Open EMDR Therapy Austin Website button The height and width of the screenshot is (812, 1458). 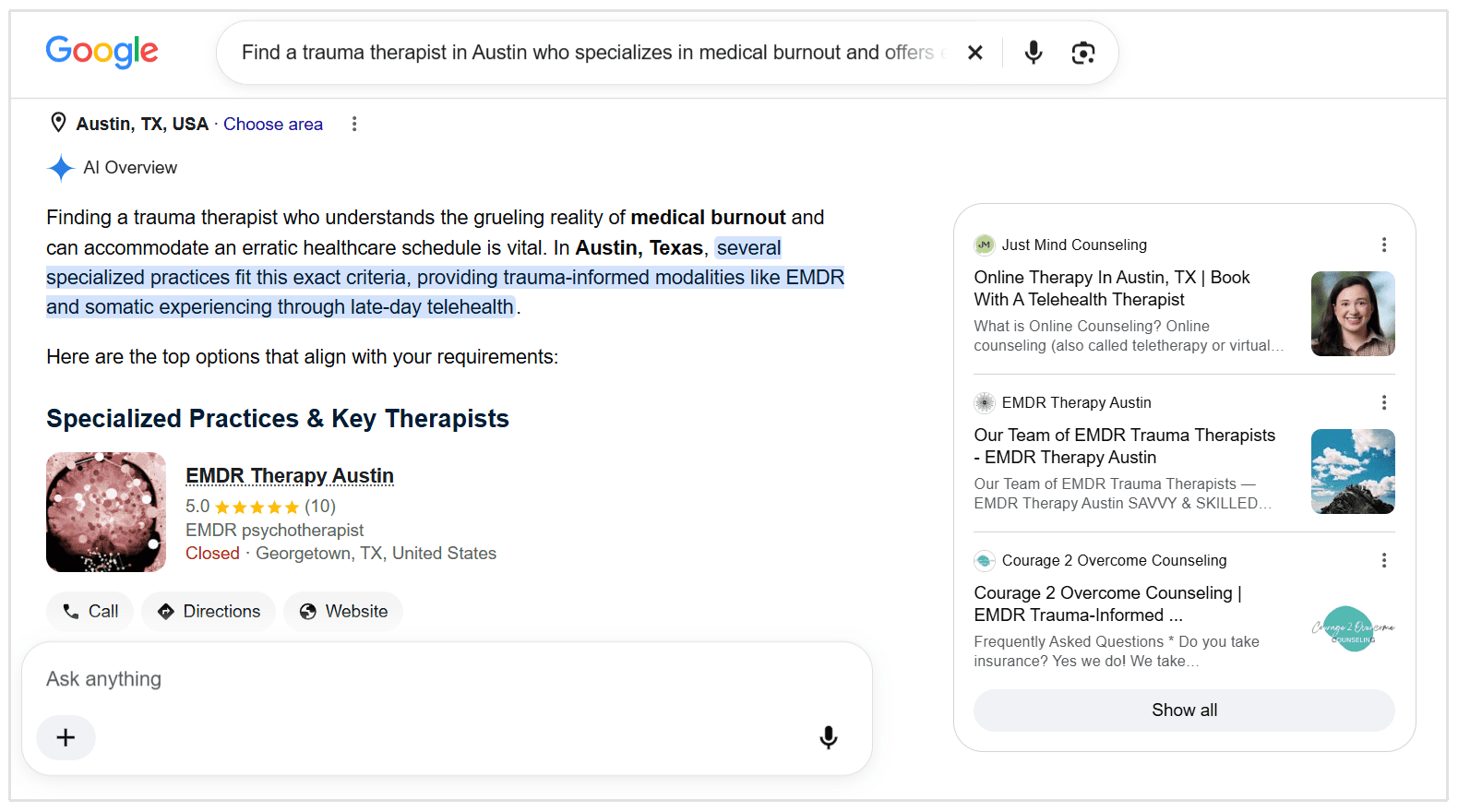343,611
